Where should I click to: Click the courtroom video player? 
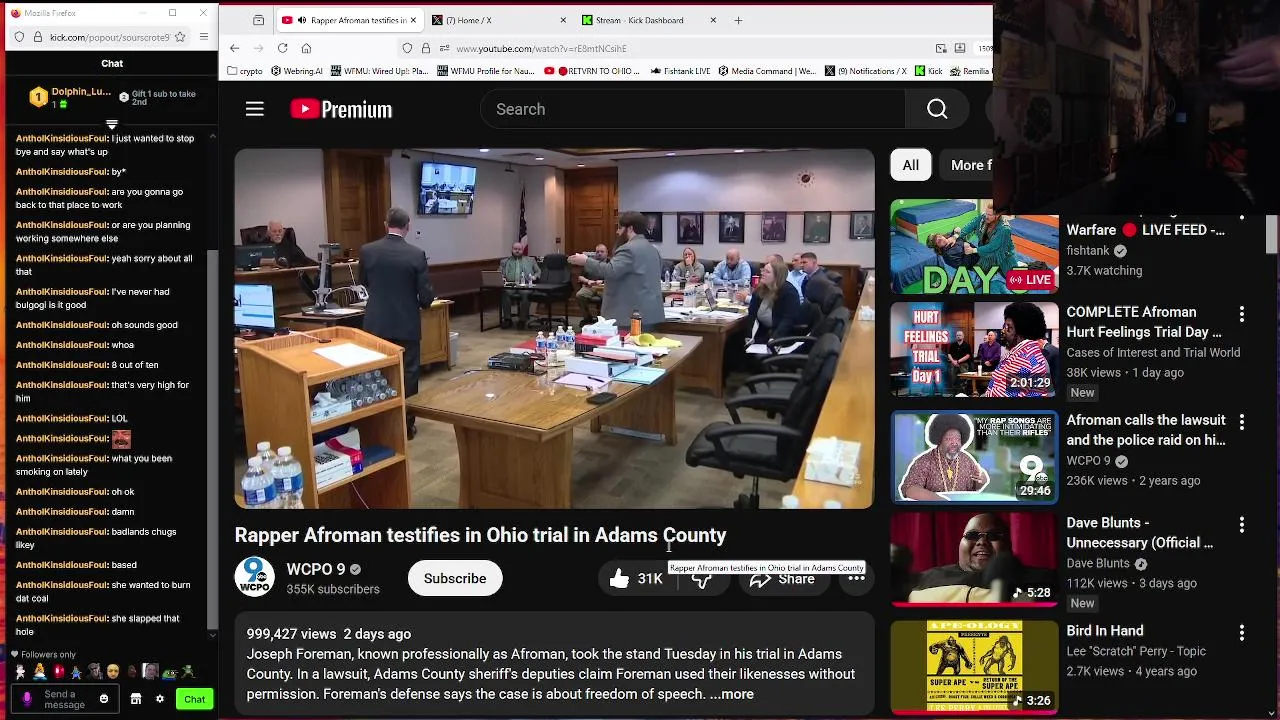(x=554, y=329)
